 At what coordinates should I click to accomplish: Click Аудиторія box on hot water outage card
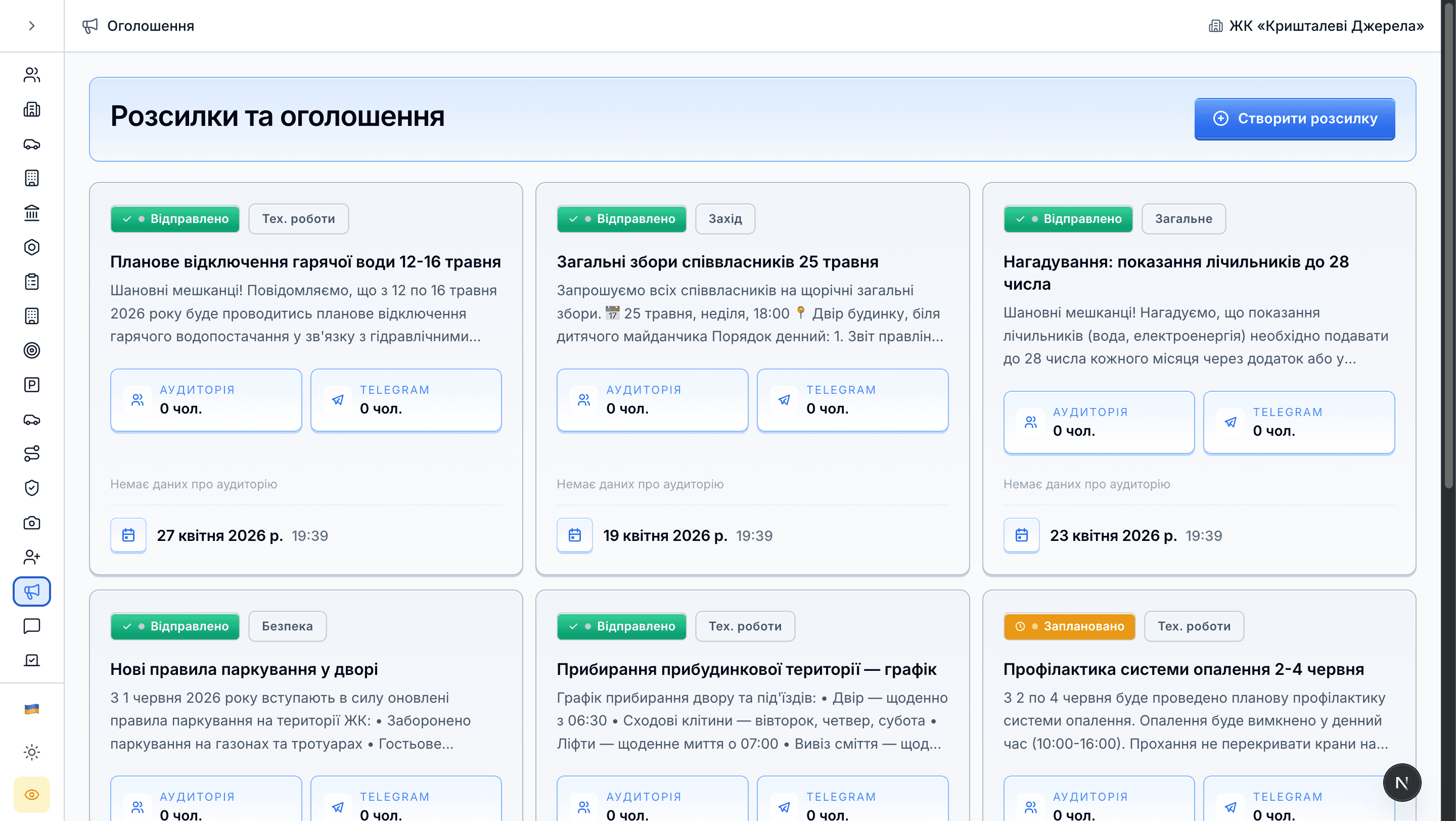tap(206, 400)
